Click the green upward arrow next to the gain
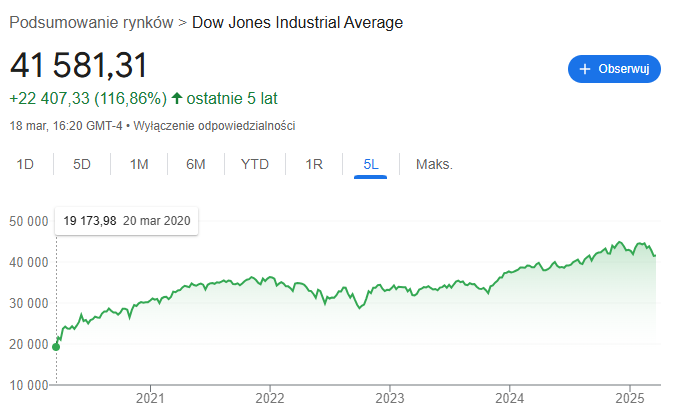Image resolution: width=686 pixels, height=416 pixels. point(177,98)
